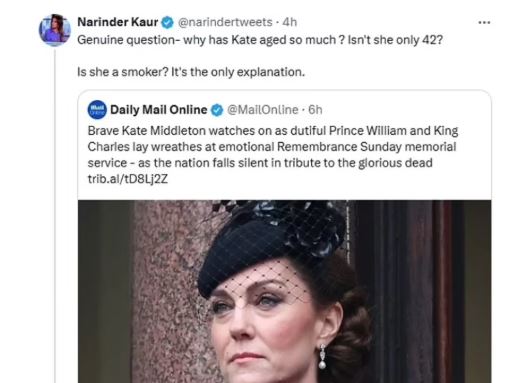Image resolution: width=527 pixels, height=383 pixels.
Task: Open the Daily Mail Online account name
Action: pyautogui.click(x=159, y=110)
